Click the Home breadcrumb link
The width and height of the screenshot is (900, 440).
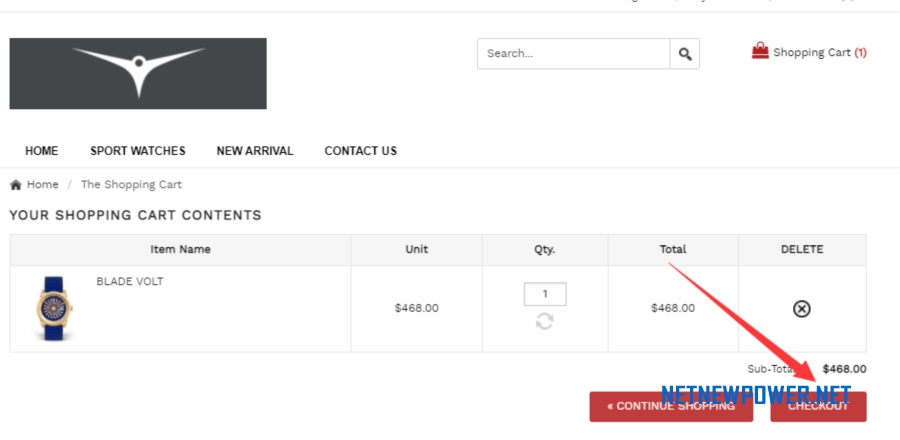(42, 185)
